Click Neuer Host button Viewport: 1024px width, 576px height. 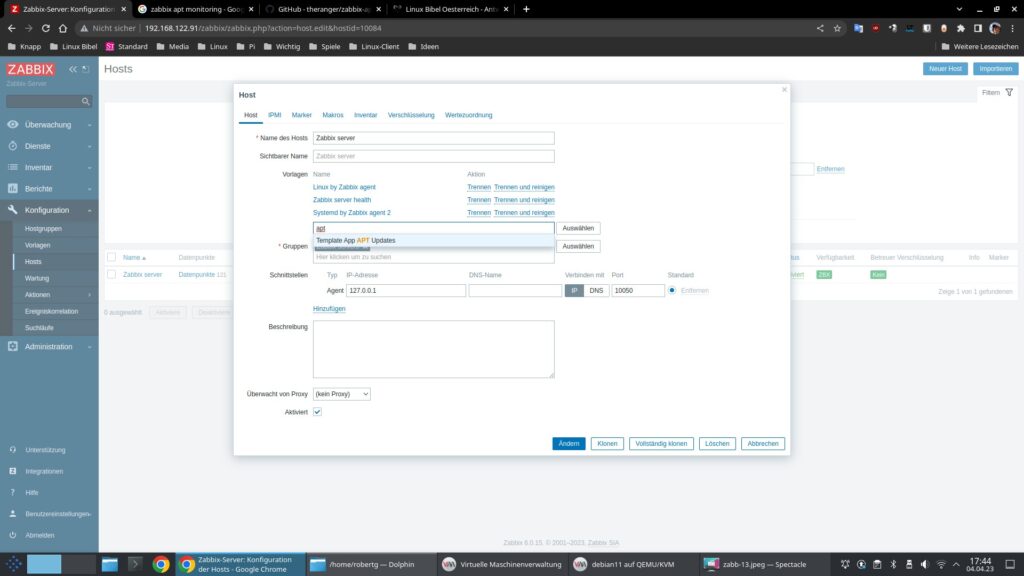(x=945, y=69)
